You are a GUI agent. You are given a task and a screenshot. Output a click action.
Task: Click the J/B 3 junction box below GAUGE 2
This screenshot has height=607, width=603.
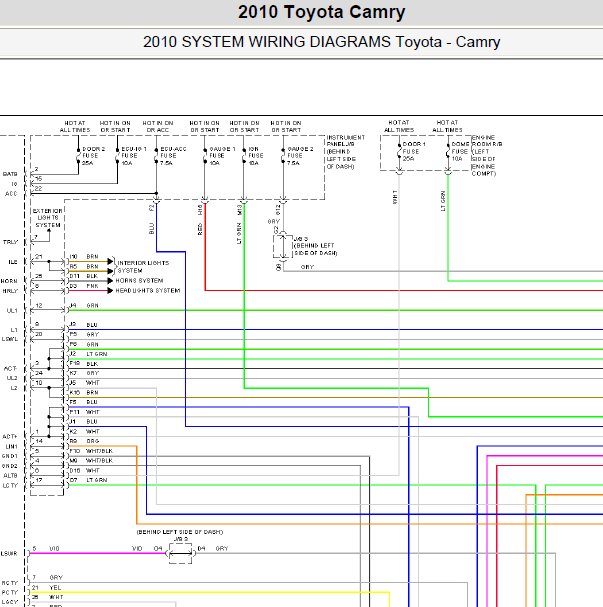pyautogui.click(x=282, y=246)
